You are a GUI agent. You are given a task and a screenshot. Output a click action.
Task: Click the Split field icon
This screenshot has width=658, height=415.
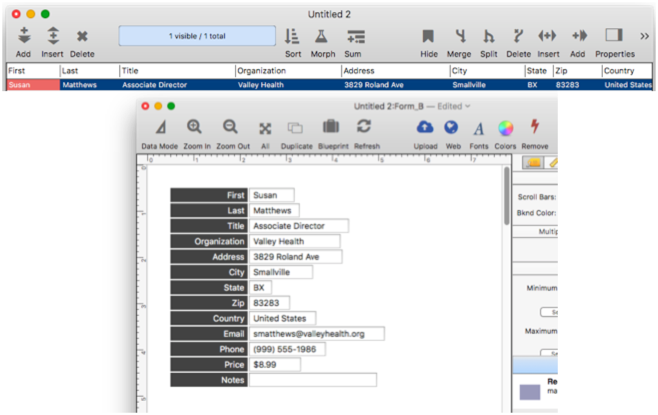pos(488,36)
